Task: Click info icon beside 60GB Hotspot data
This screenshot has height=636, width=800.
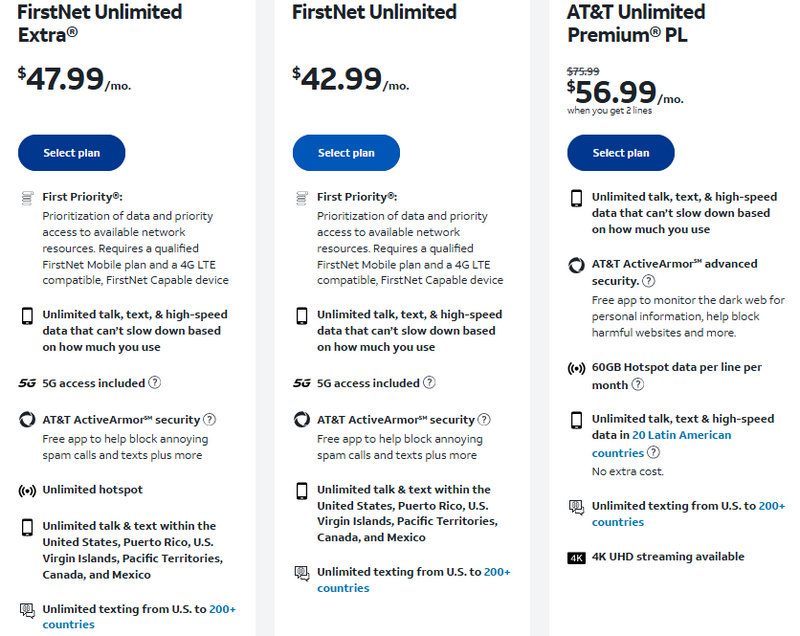Action: 638,385
